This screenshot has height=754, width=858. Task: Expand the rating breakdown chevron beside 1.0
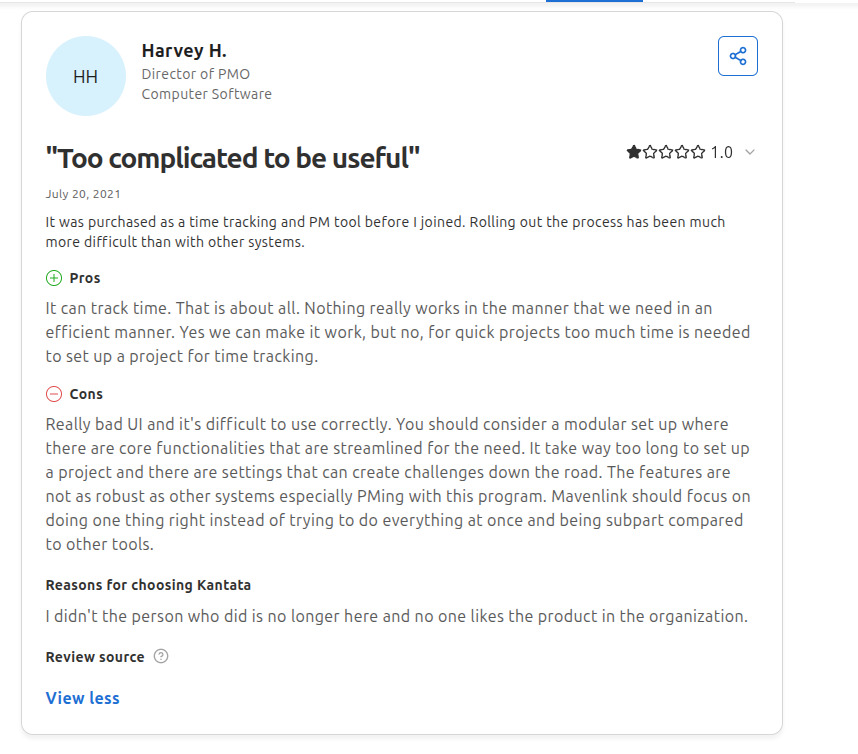click(750, 153)
